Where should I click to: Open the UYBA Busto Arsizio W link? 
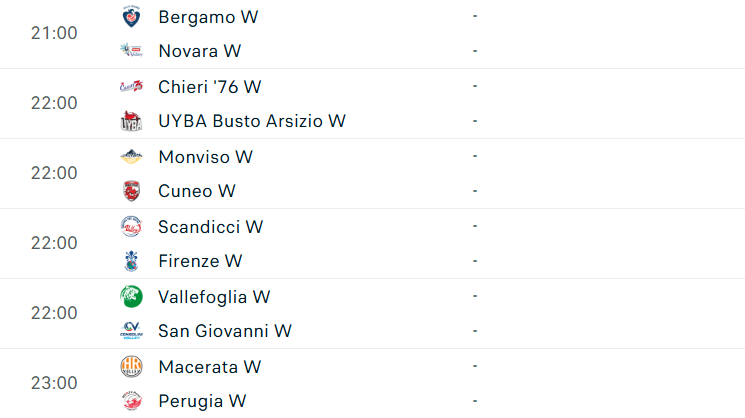coord(251,121)
